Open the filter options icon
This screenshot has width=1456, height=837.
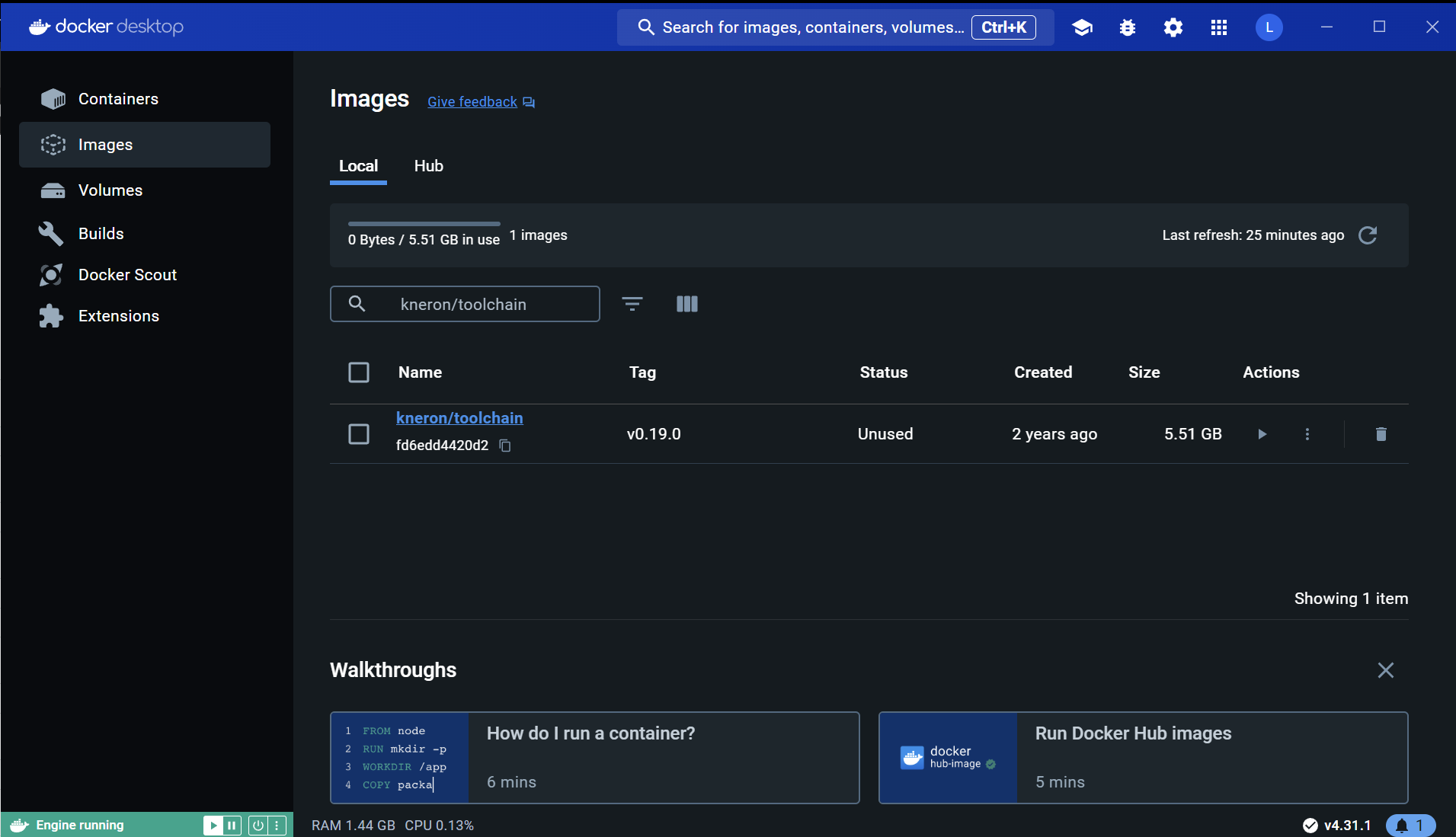(632, 304)
